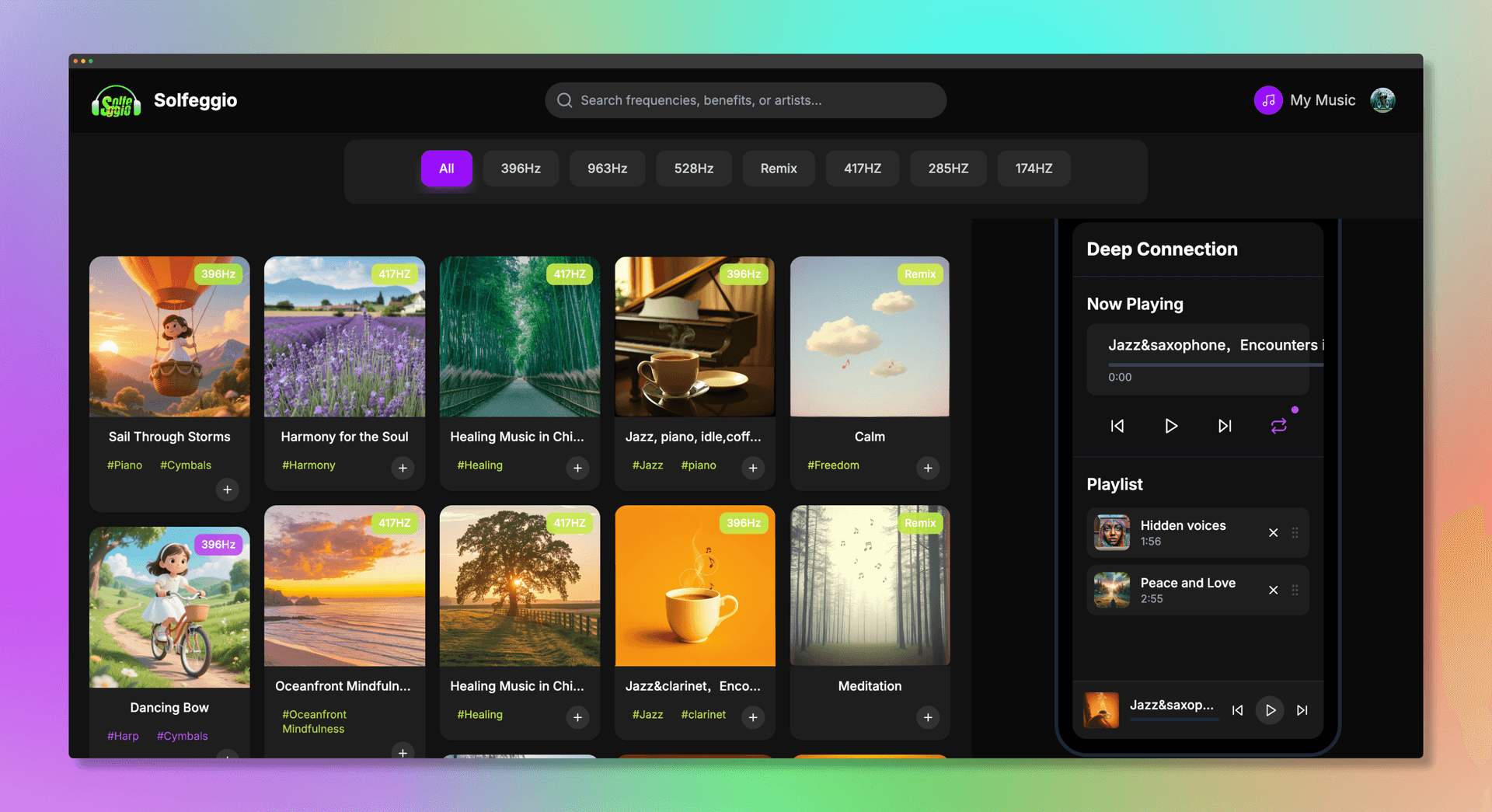This screenshot has height=812, width=1492.
Task: Click the #Healing tag under bamboo track
Action: (x=479, y=465)
